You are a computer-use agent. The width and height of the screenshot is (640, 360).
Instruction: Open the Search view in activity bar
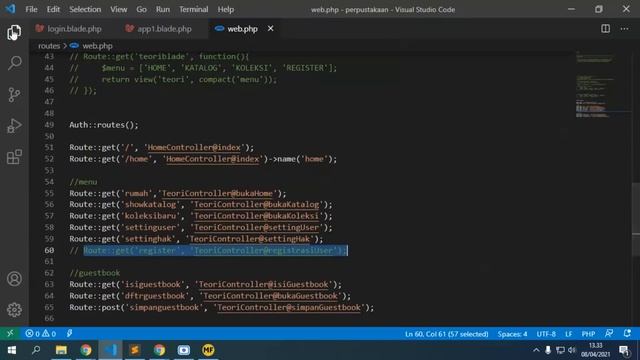pyautogui.click(x=14, y=63)
